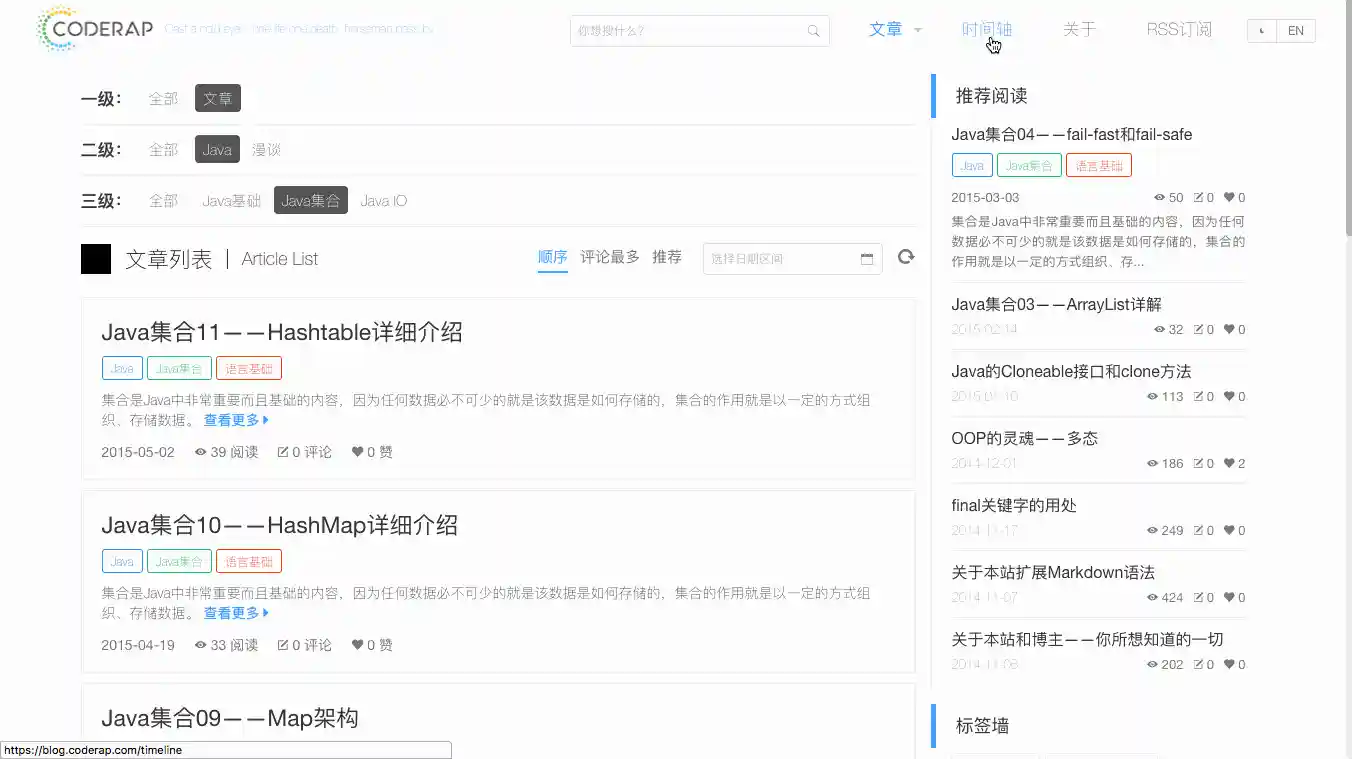
Task: Click the eye icon beside 50 in fail-fast entry
Action: tap(1160, 198)
